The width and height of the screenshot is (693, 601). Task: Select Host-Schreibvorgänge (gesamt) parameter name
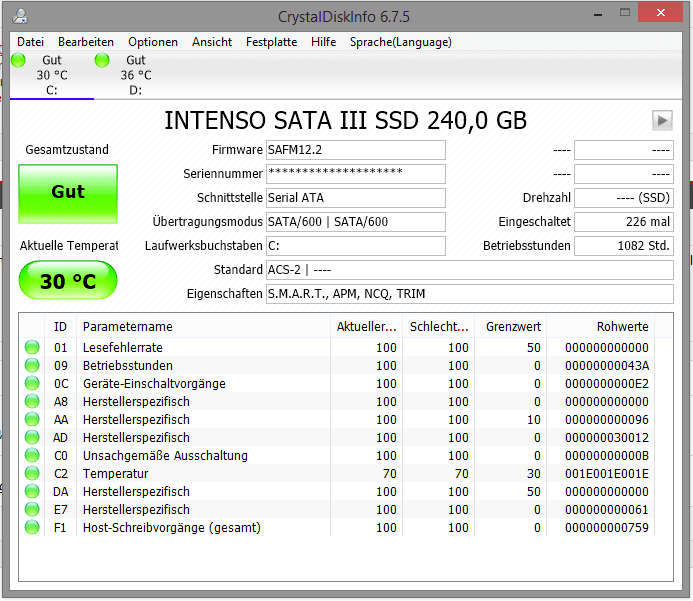(x=172, y=528)
